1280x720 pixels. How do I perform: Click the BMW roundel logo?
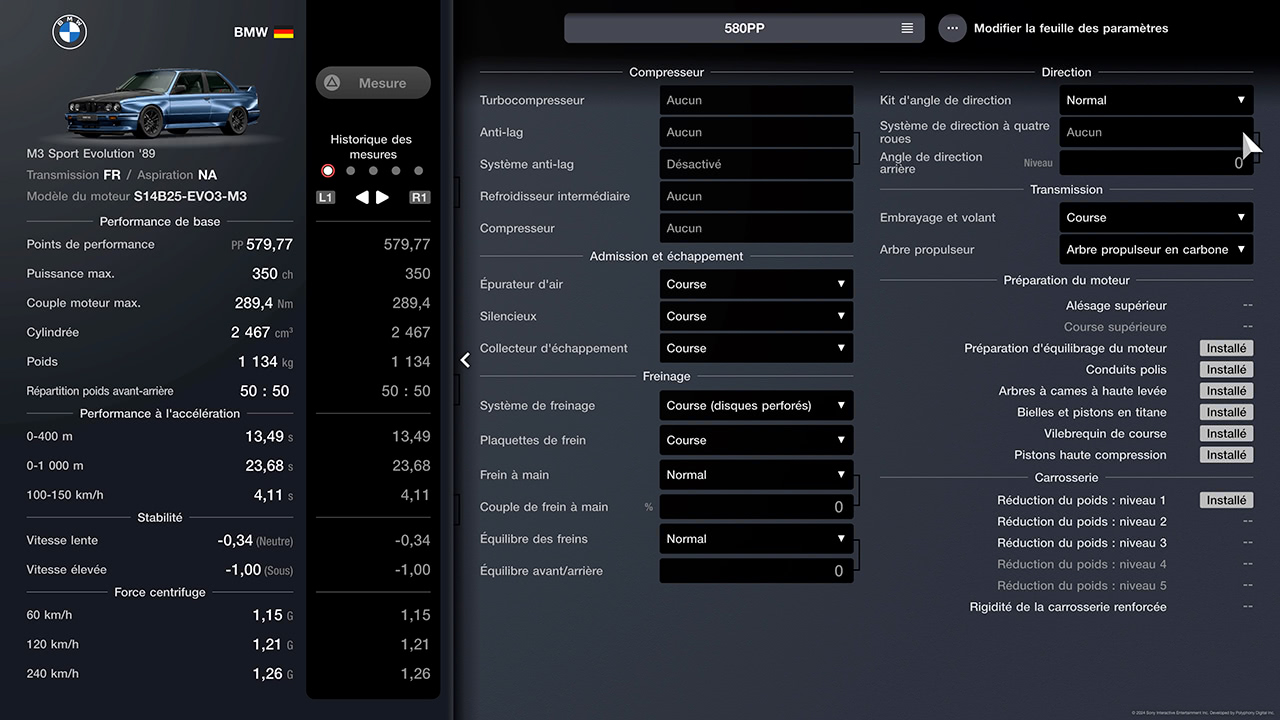[x=70, y=32]
